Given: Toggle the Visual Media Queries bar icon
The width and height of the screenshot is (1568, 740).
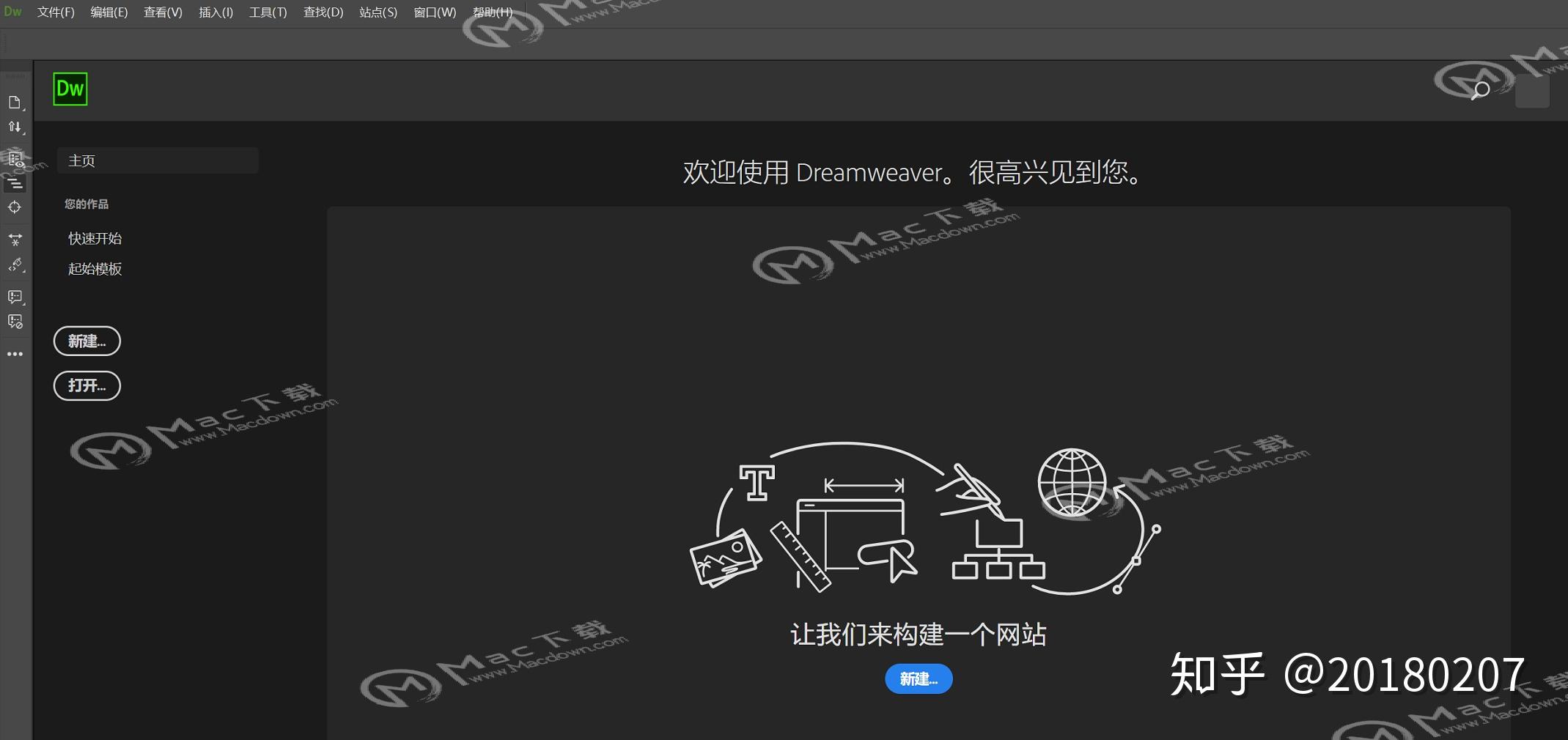Looking at the screenshot, I should coord(15,182).
